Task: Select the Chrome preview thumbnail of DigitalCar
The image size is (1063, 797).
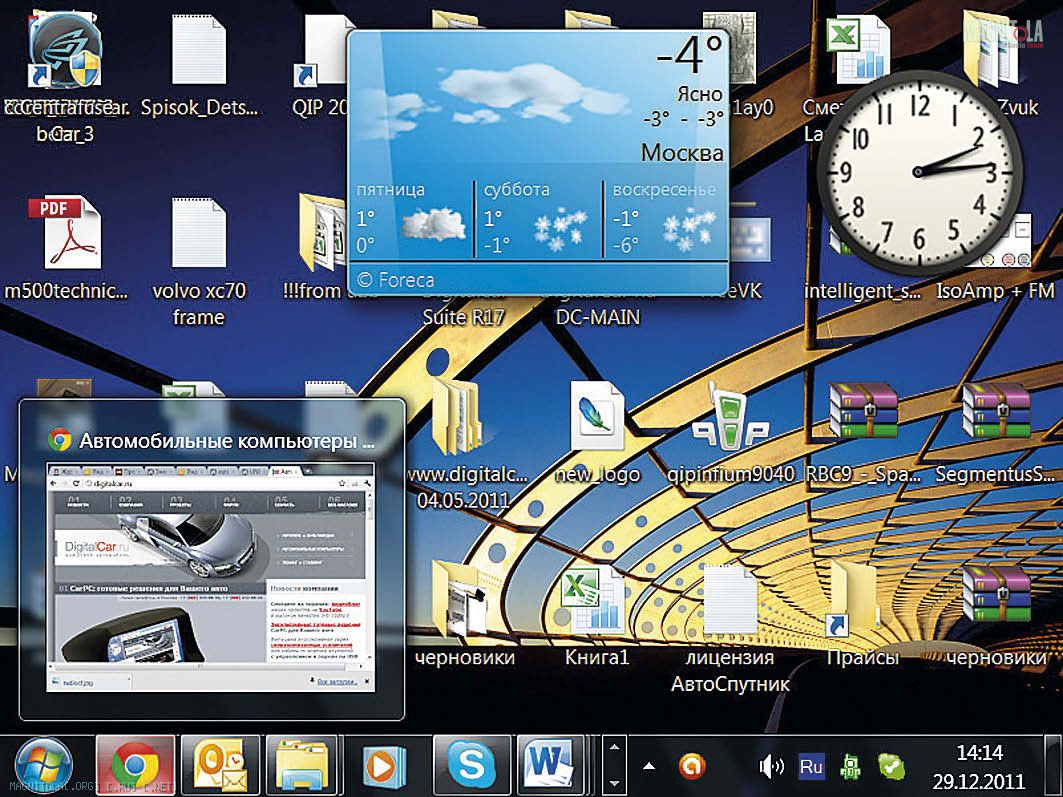Action: pos(211,577)
